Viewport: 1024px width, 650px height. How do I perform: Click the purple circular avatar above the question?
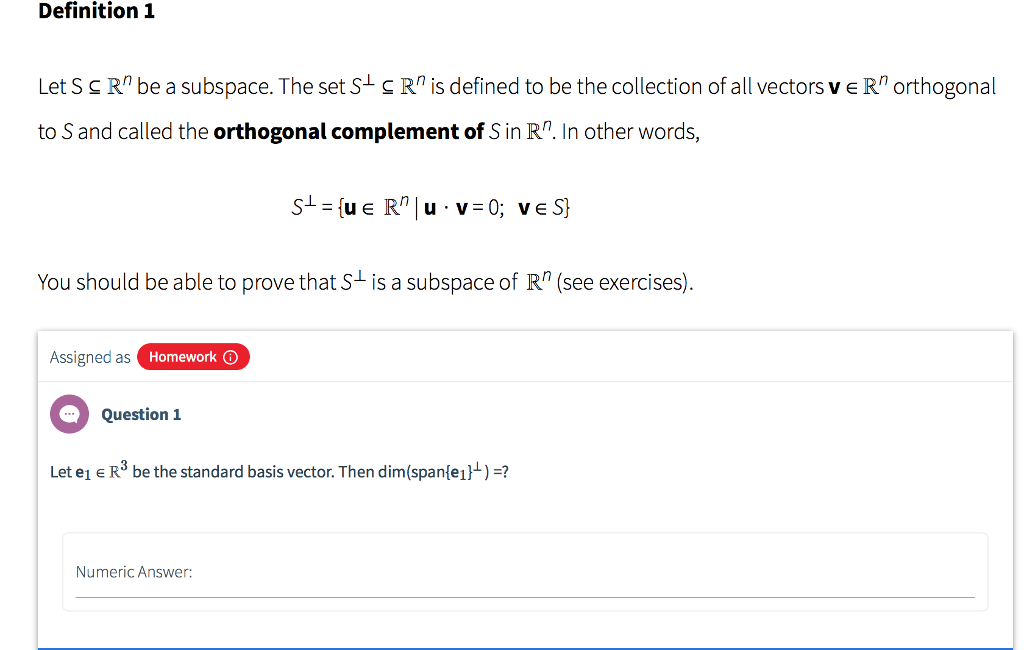[x=69, y=414]
